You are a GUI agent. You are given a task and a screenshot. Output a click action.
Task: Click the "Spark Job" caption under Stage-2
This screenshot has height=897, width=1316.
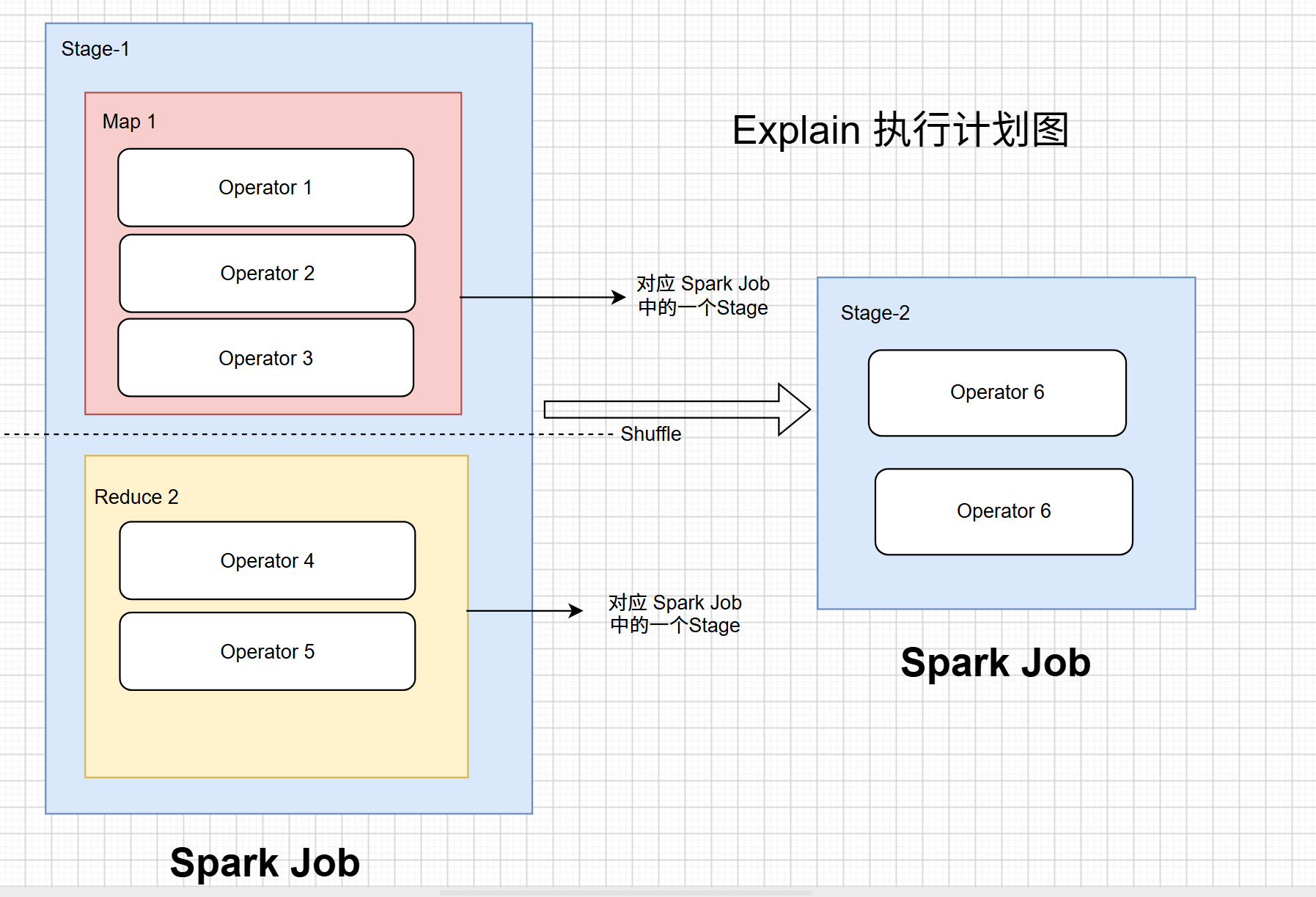(x=996, y=663)
